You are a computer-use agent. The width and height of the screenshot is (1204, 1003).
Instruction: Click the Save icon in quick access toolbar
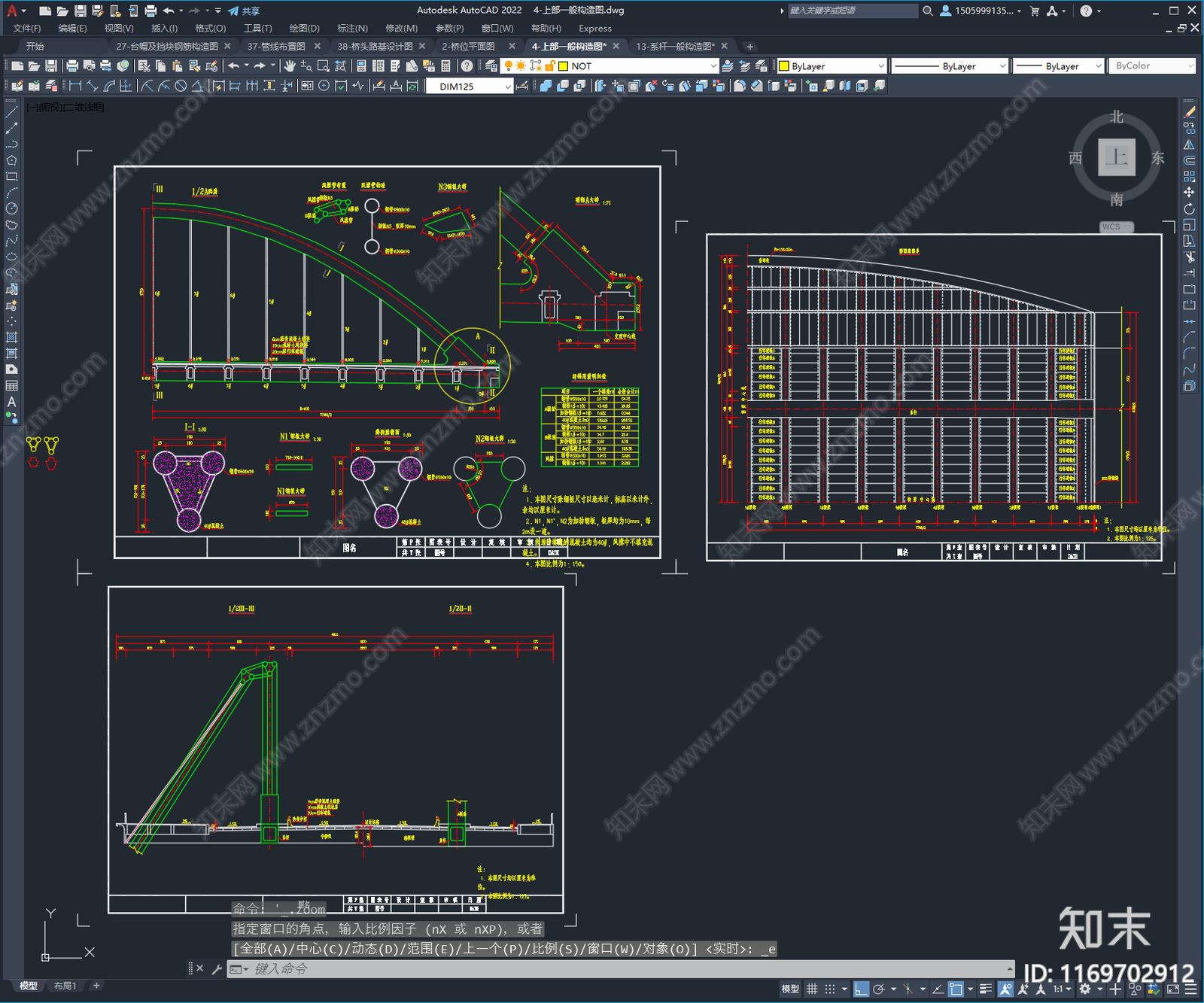pyautogui.click(x=80, y=11)
